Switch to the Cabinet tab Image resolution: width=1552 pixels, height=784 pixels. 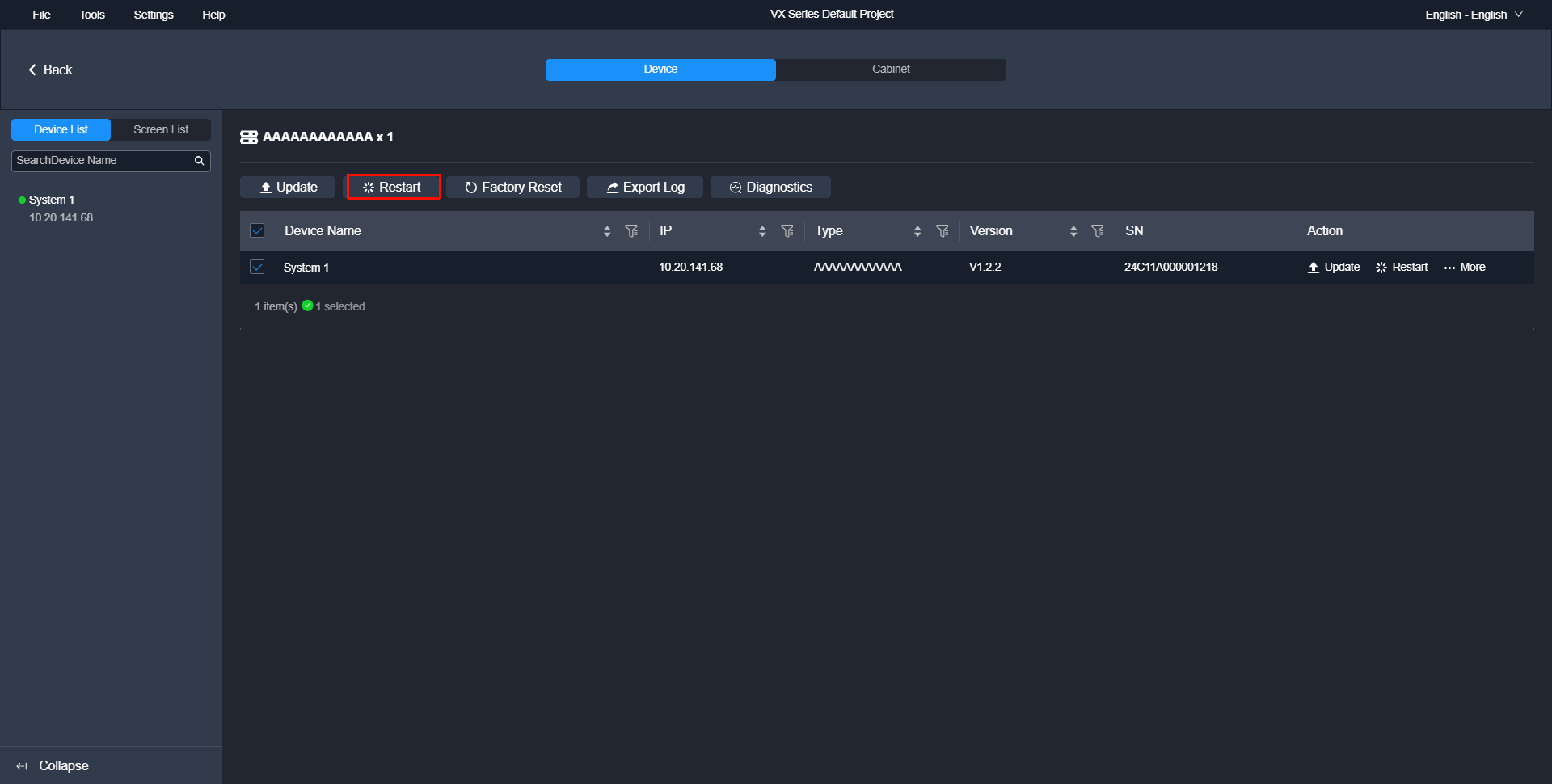click(891, 70)
